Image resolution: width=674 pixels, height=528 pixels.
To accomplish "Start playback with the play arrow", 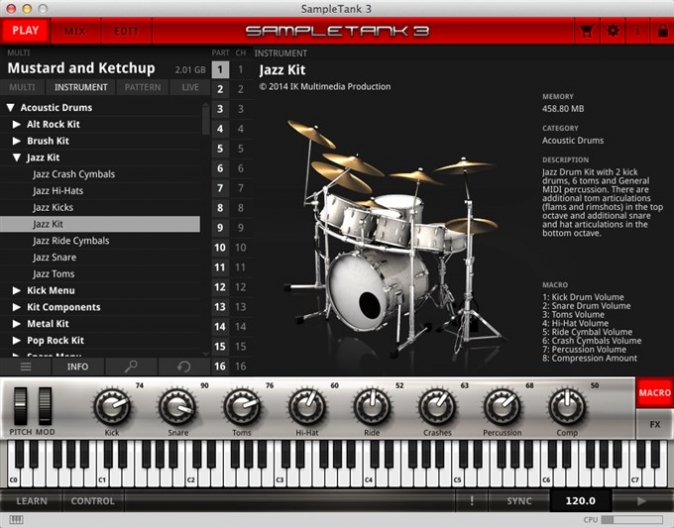I will click(x=641, y=501).
